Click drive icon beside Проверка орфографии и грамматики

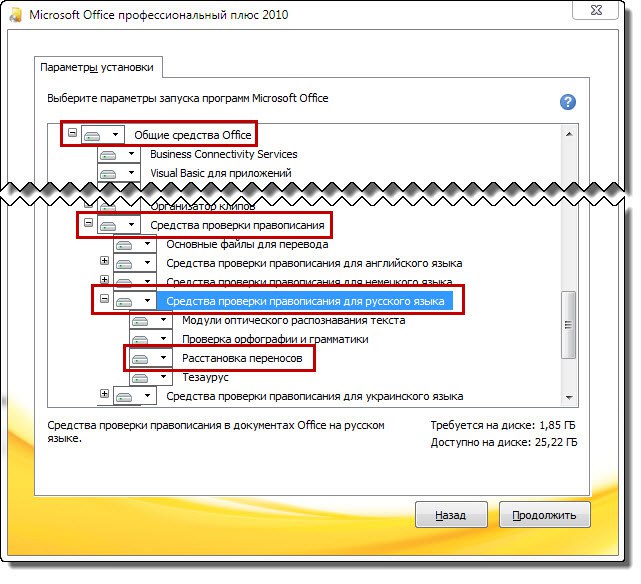pyautogui.click(x=141, y=339)
